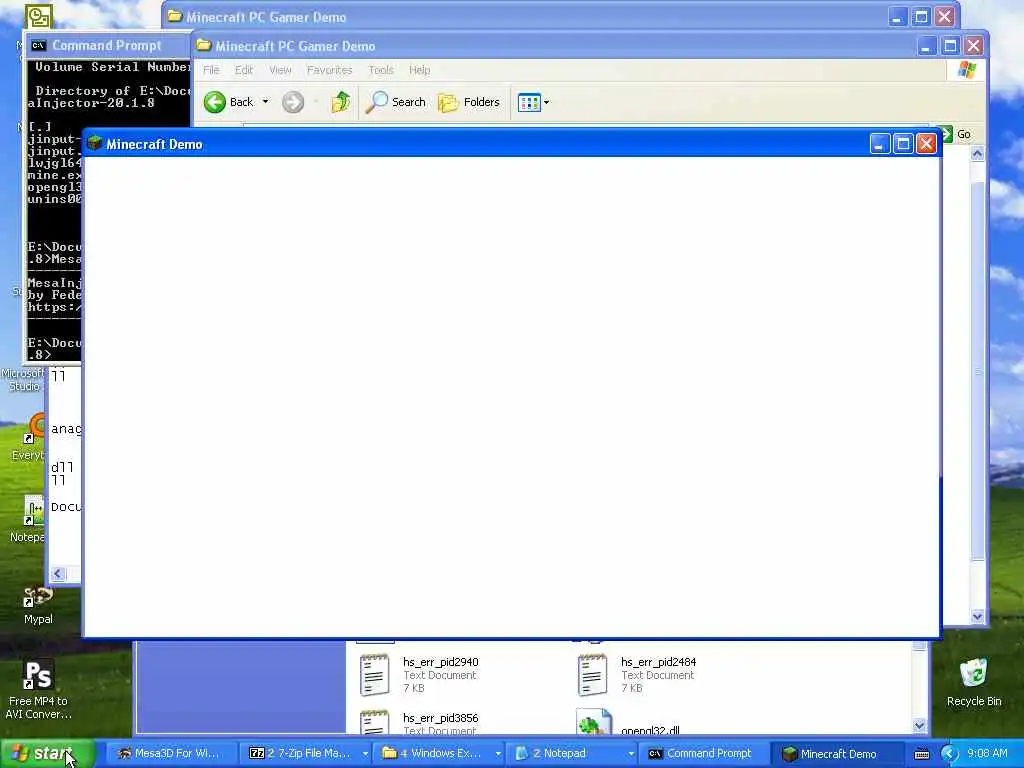Click the Forward arrow in Explorer toolbar
Image resolution: width=1024 pixels, height=768 pixels.
(x=293, y=102)
